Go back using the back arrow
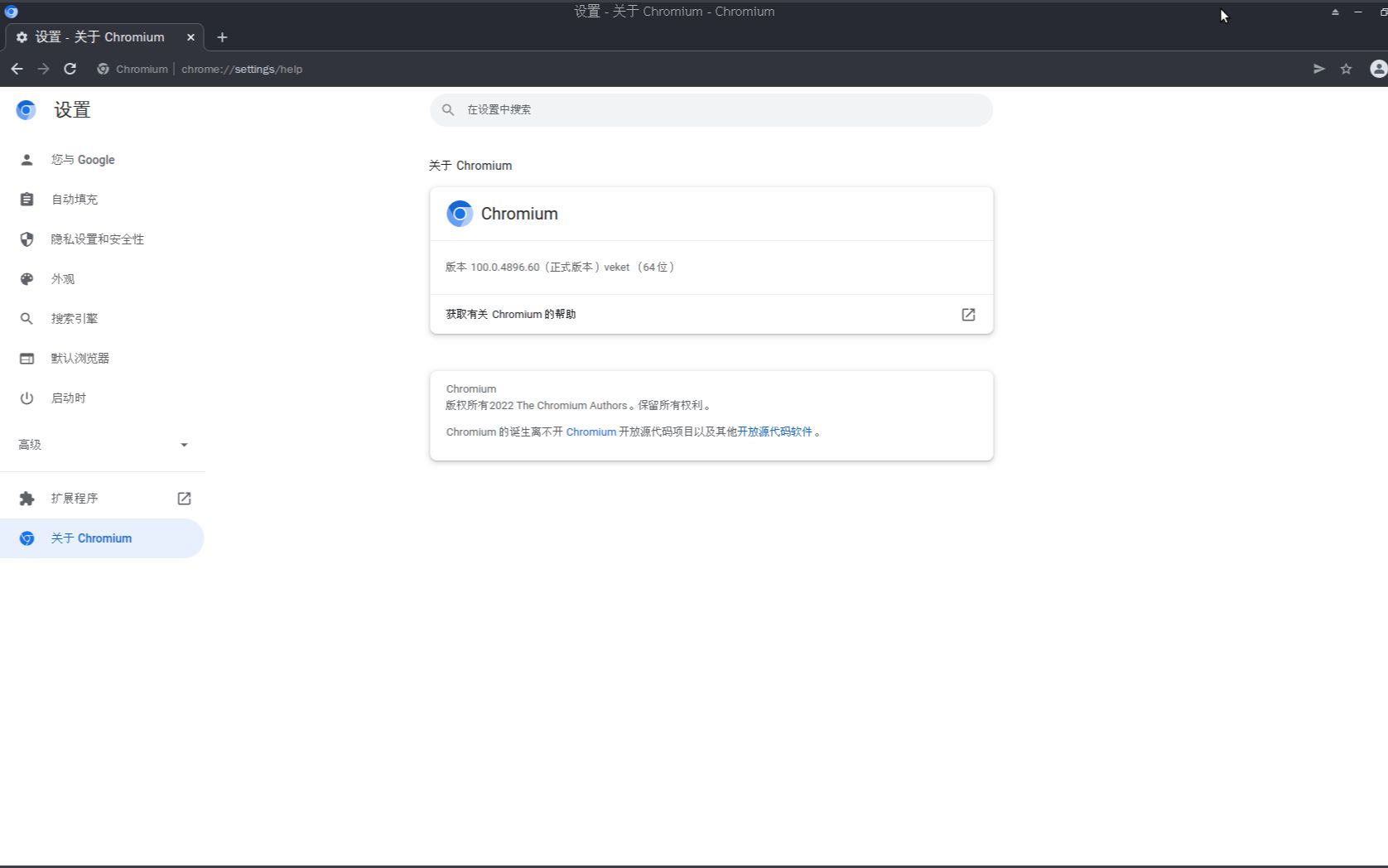 pyautogui.click(x=17, y=69)
